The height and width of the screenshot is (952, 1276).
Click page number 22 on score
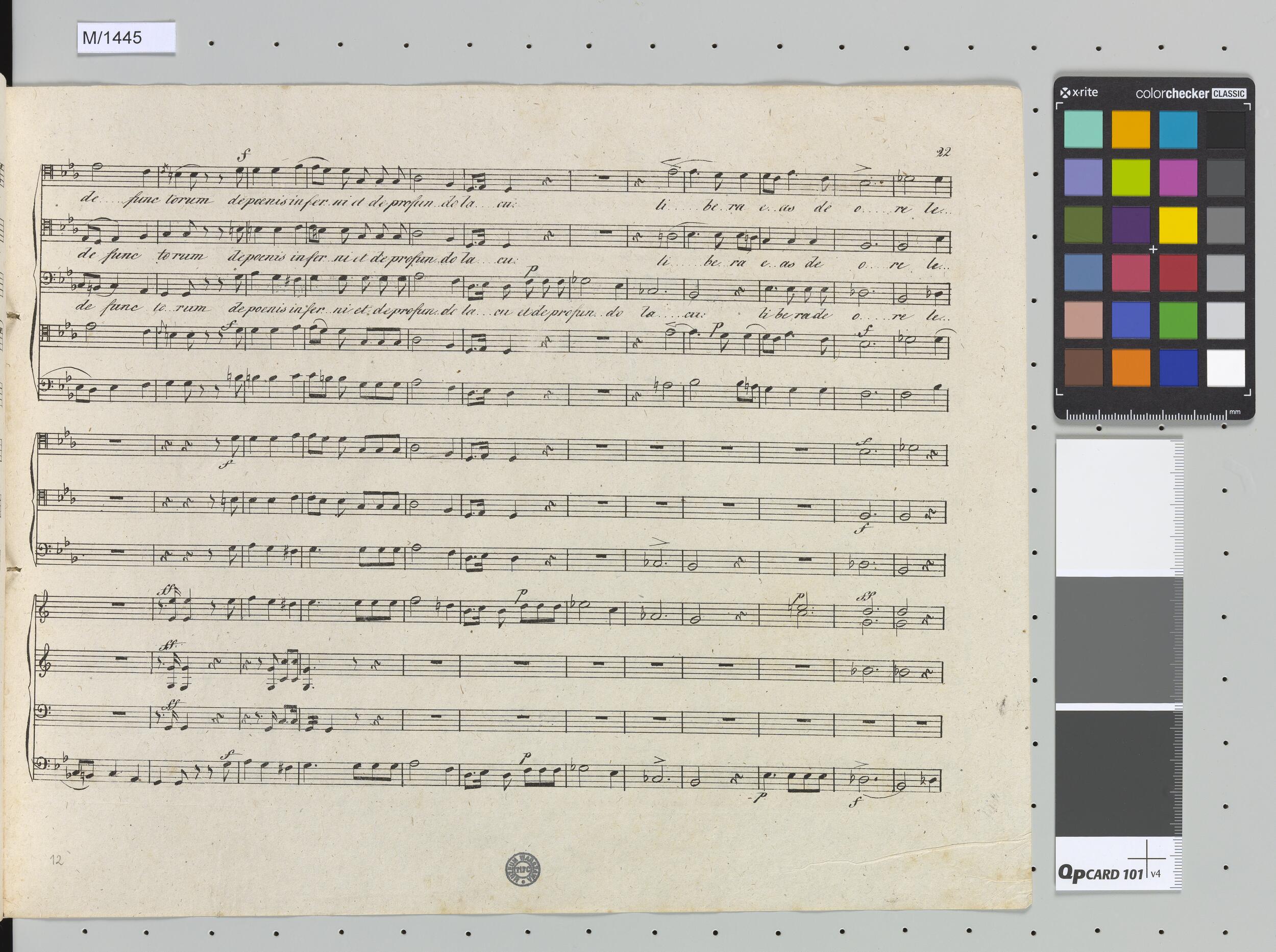tap(943, 152)
